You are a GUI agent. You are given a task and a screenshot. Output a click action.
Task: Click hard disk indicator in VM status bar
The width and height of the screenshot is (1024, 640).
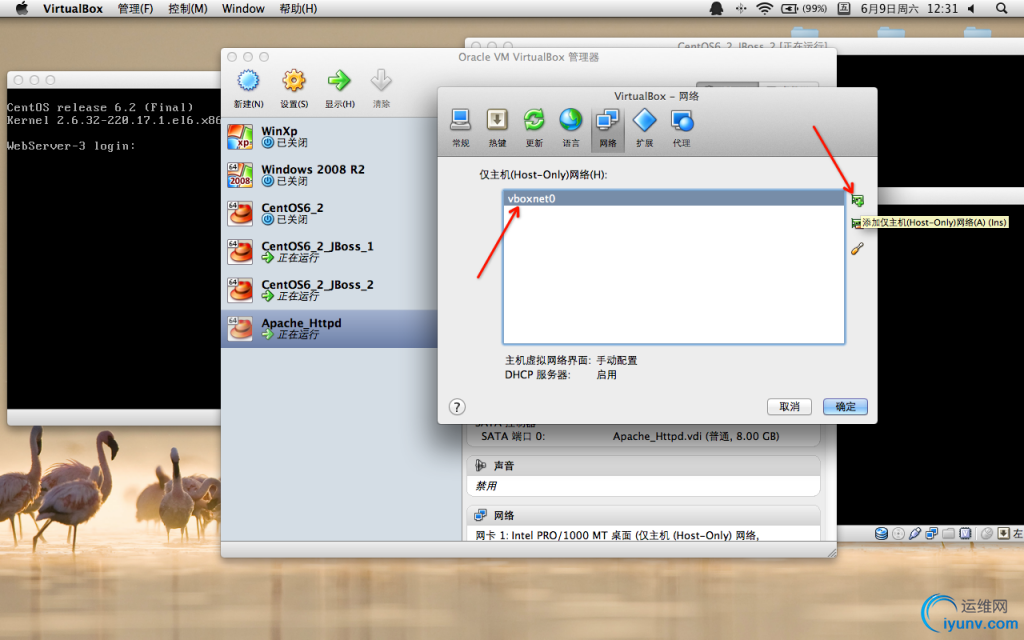click(x=881, y=534)
